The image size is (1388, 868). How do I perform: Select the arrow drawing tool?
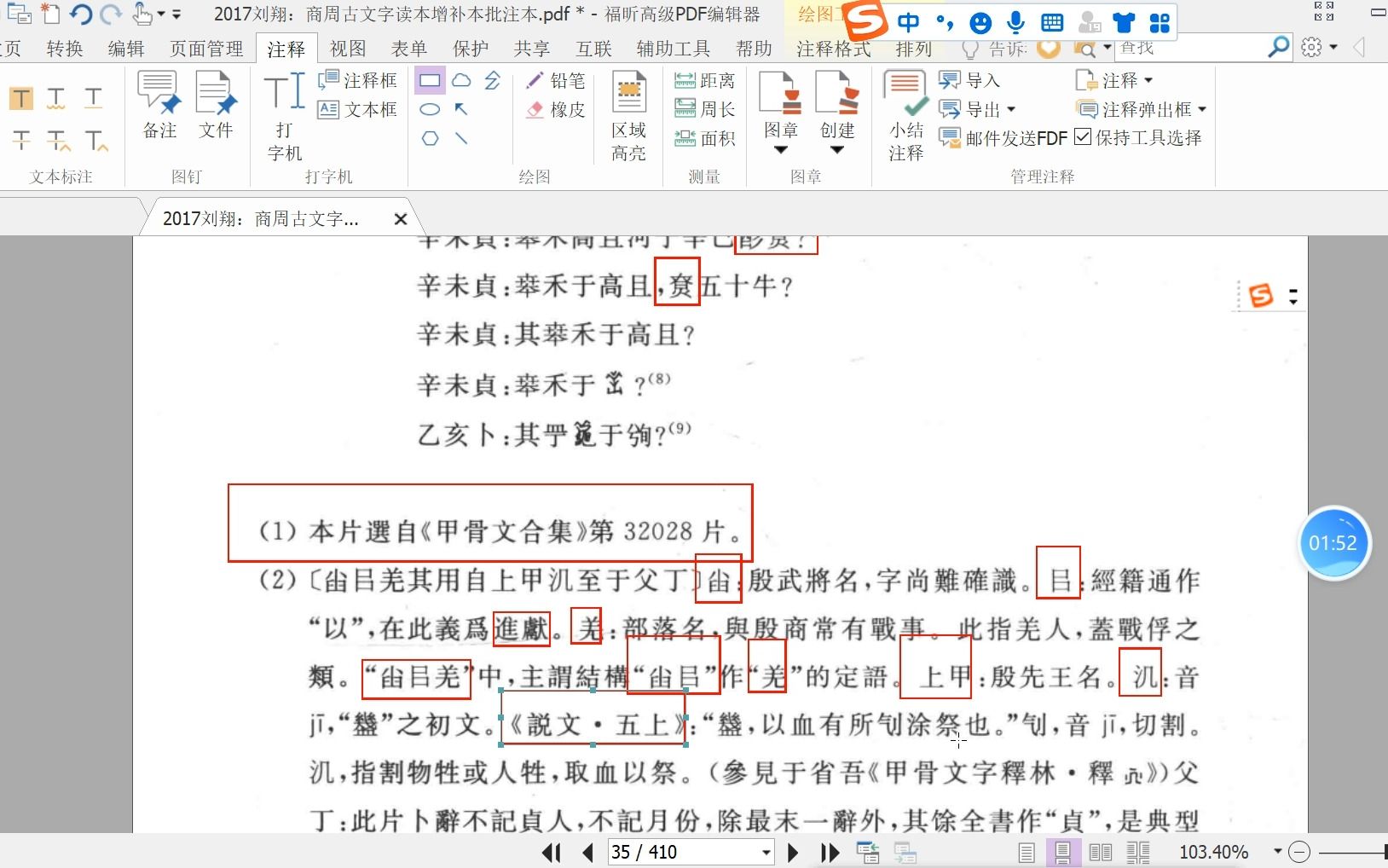coord(461,109)
